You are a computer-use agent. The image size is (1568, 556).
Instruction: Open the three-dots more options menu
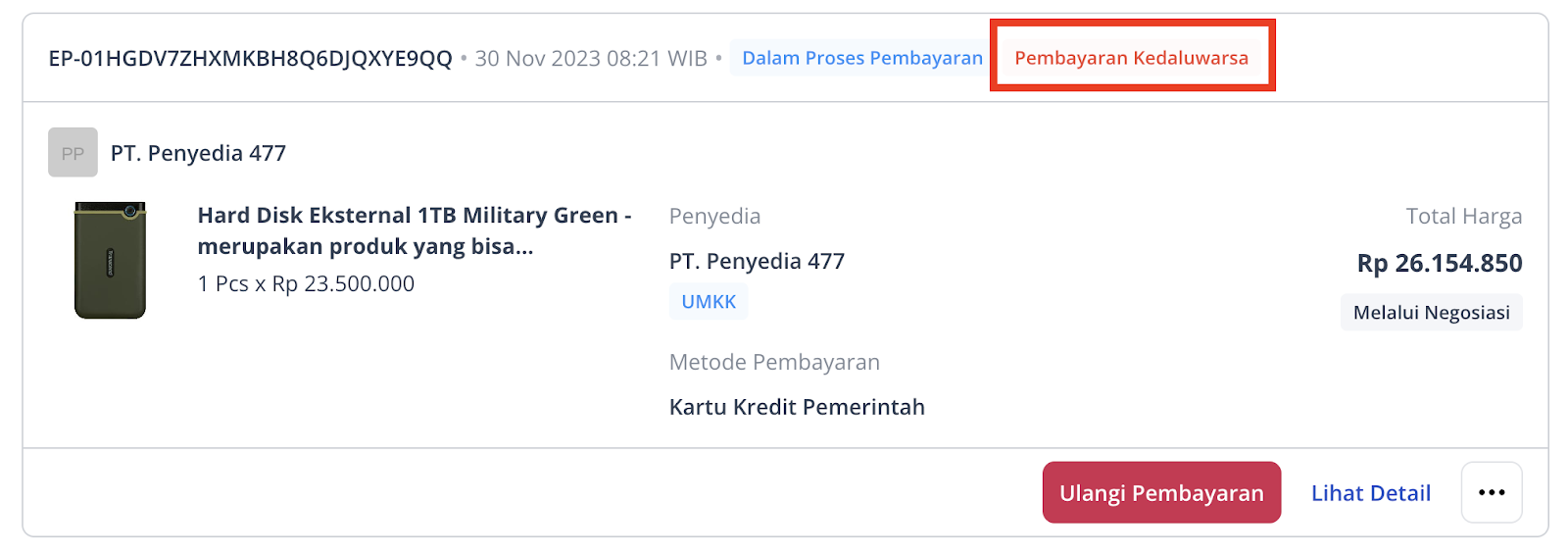pos(1492,492)
